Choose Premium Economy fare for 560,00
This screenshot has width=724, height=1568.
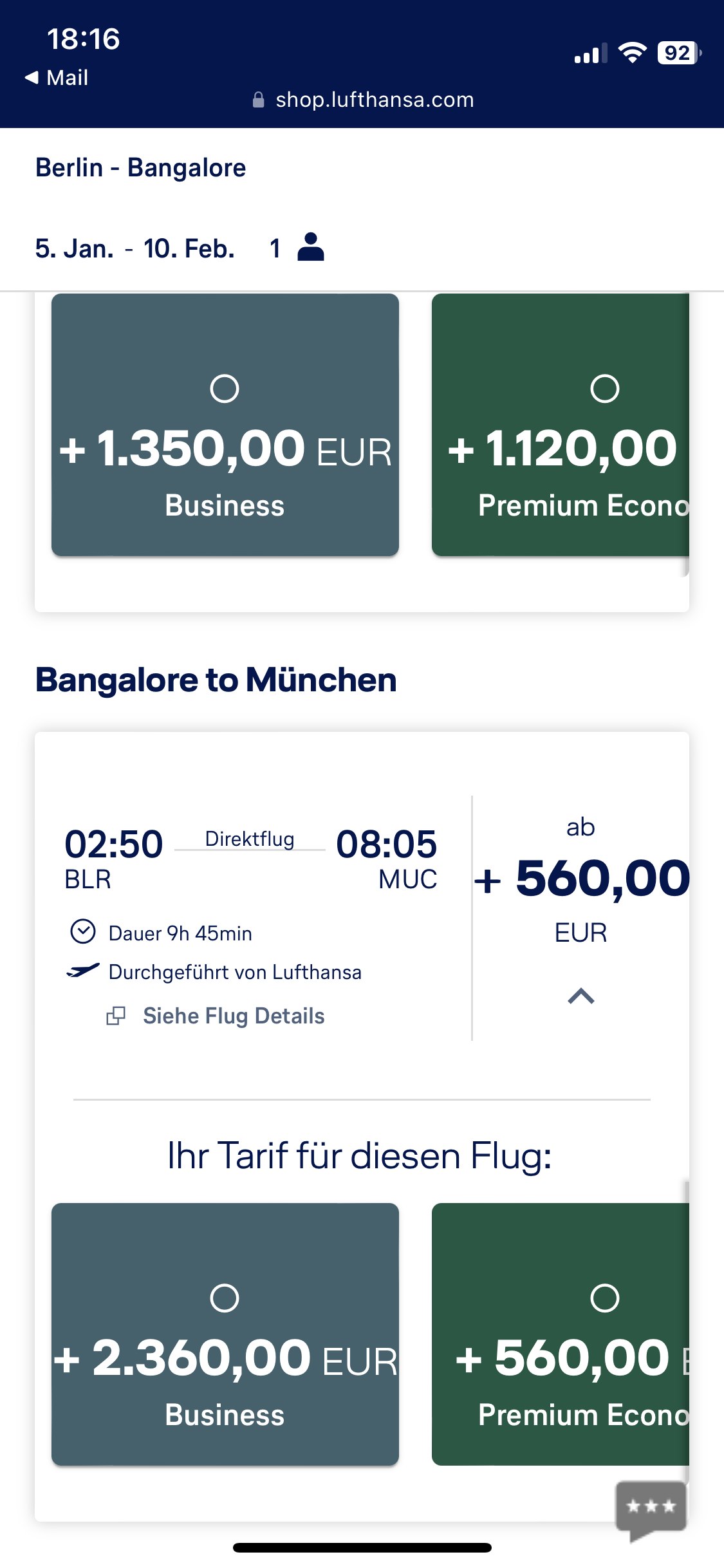[560, 1334]
